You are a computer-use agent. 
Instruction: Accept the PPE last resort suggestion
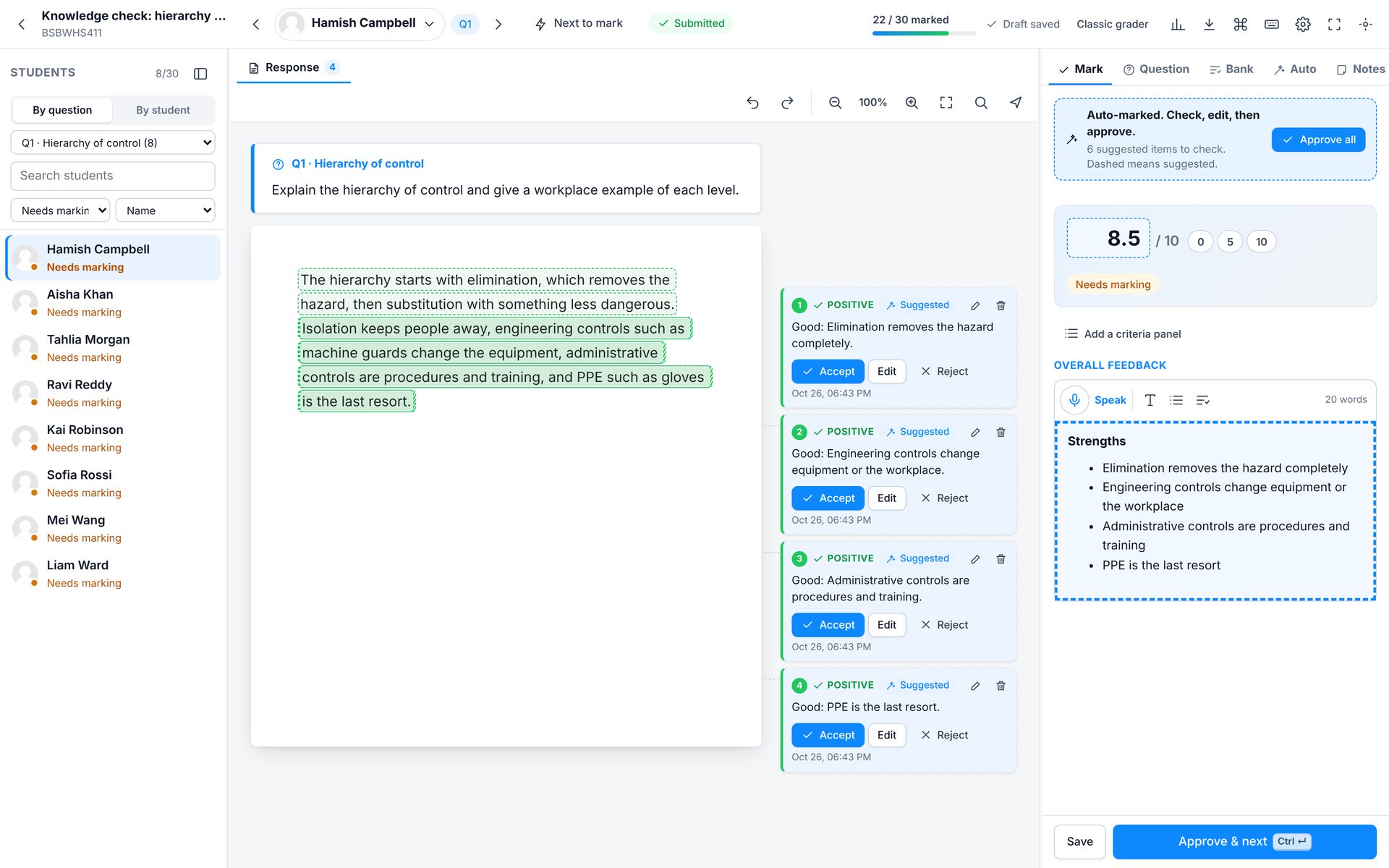[828, 735]
